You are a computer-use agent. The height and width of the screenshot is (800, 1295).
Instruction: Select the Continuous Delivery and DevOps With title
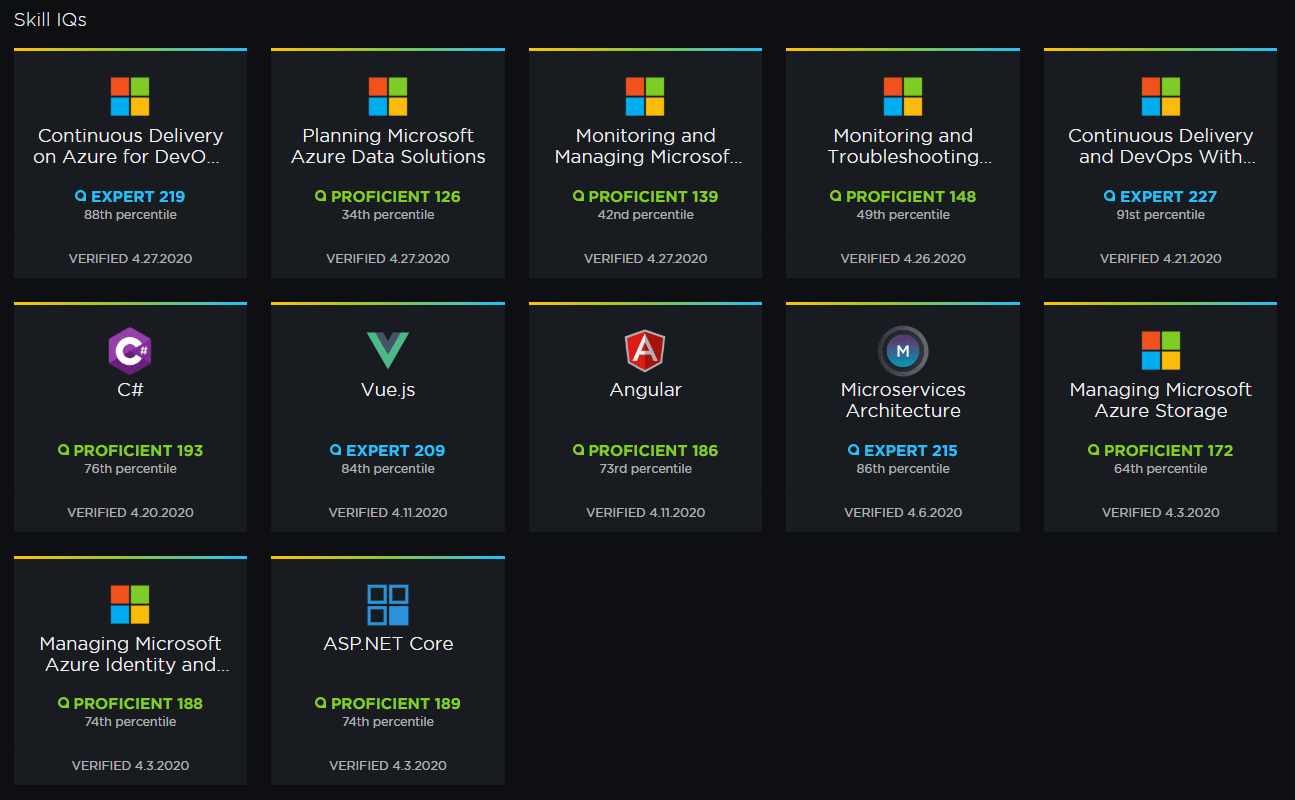[x=1160, y=146]
